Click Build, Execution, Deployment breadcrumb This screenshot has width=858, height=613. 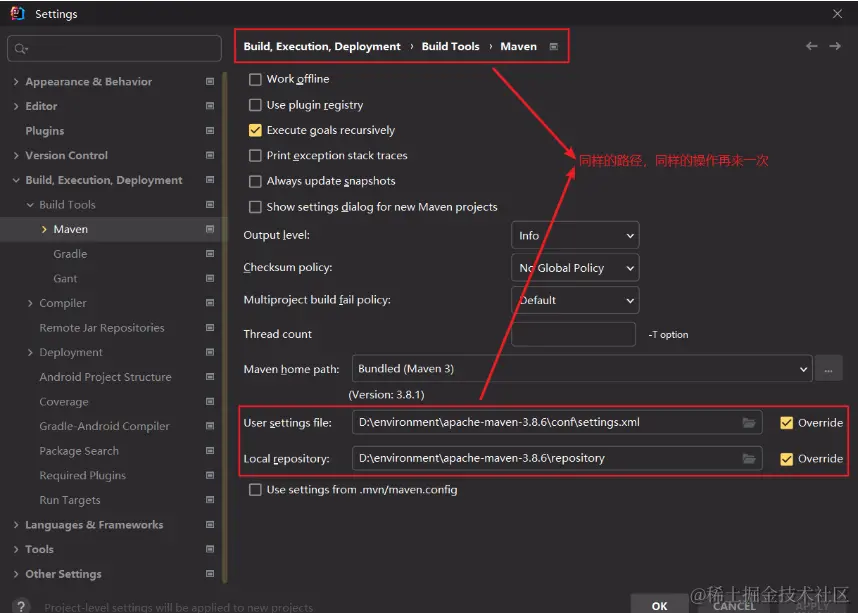[x=322, y=47]
